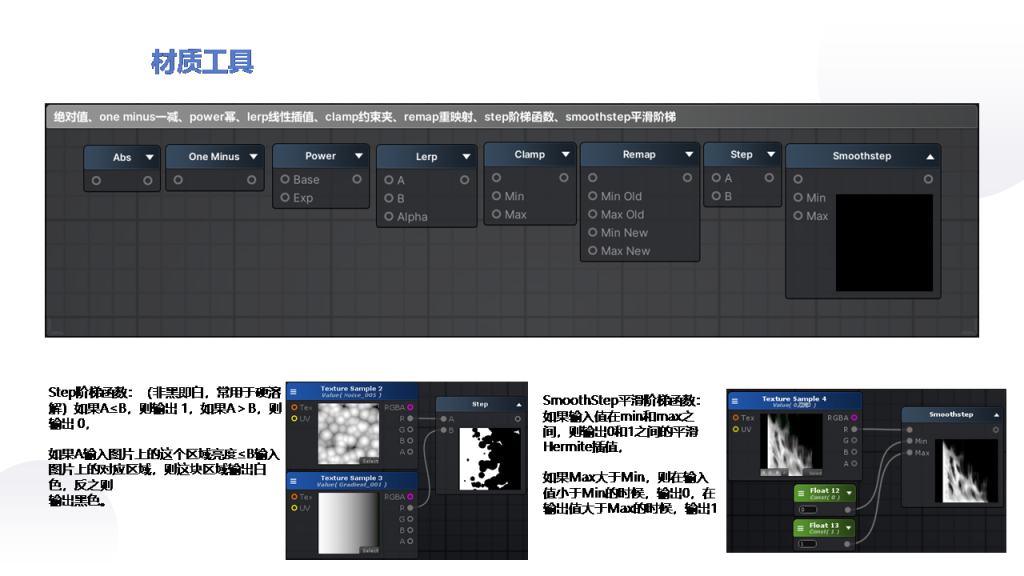Click the Texture Sample 3 menu icon
Viewport: 1024px width, 576px height.
click(x=293, y=481)
